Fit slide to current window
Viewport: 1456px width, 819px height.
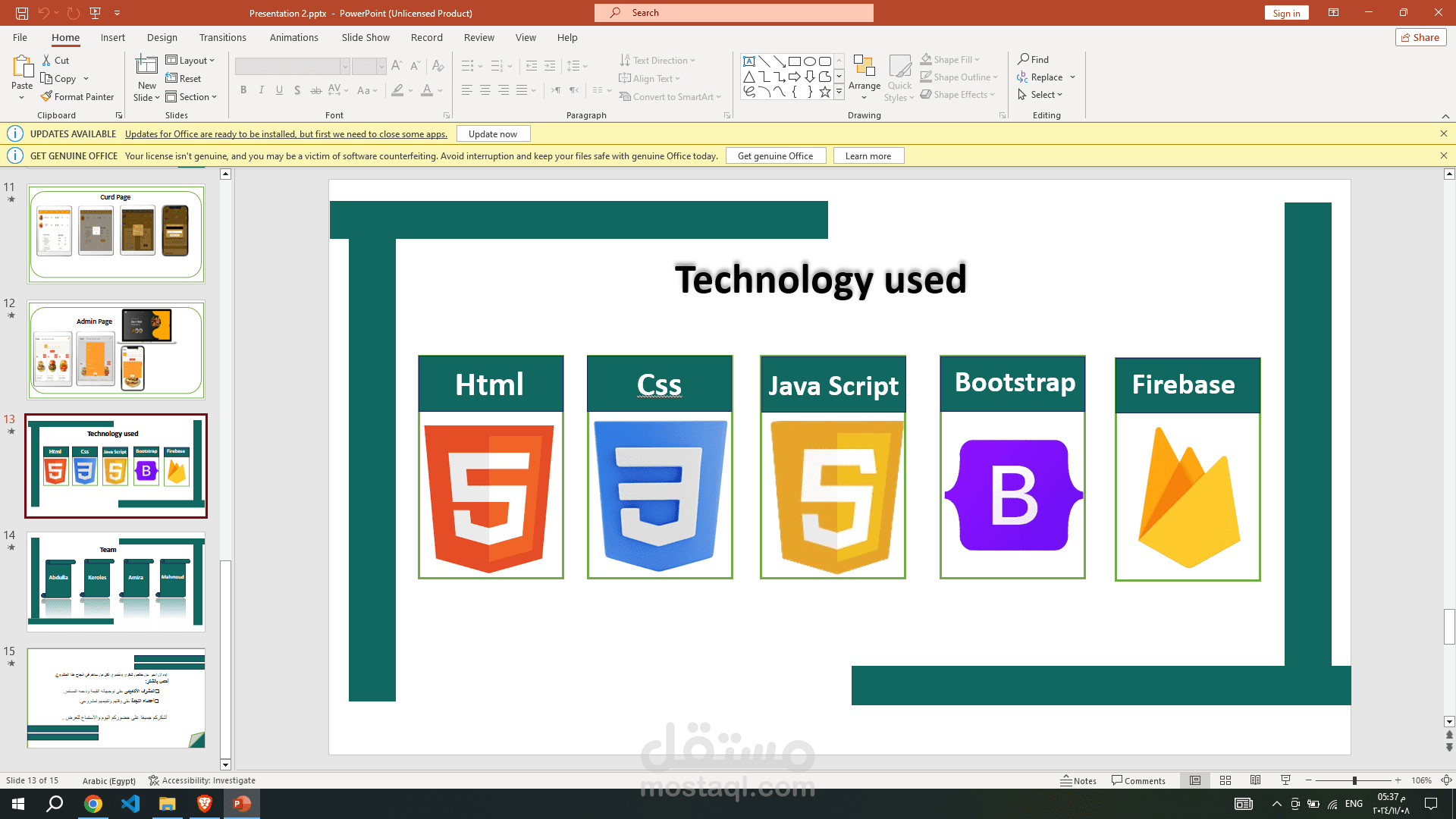(x=1446, y=781)
